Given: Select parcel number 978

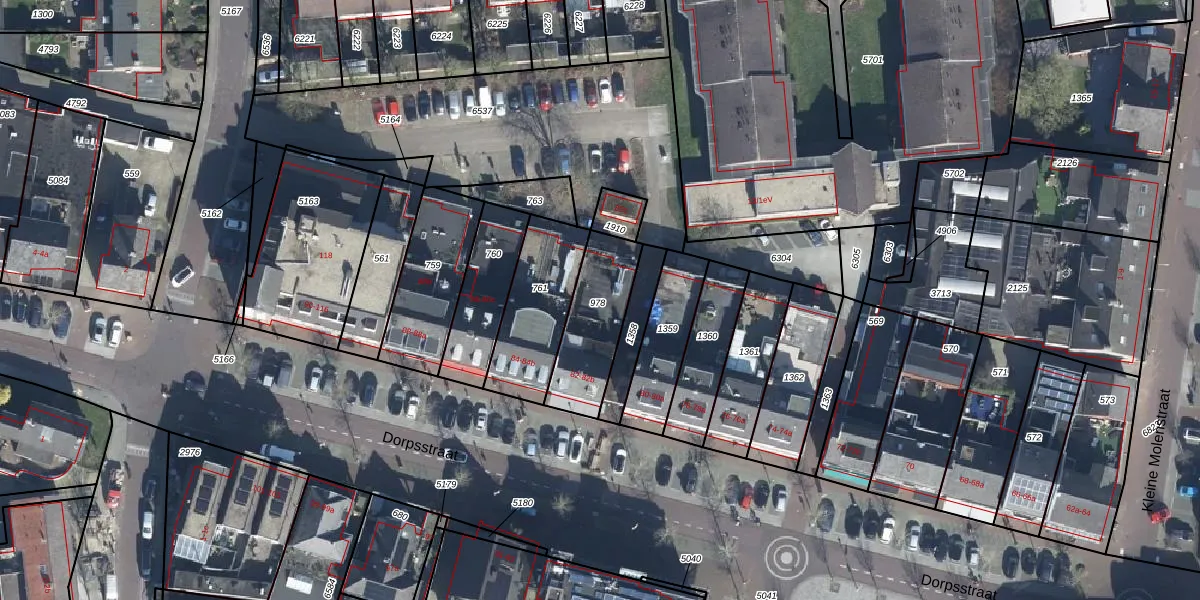Looking at the screenshot, I should [597, 302].
